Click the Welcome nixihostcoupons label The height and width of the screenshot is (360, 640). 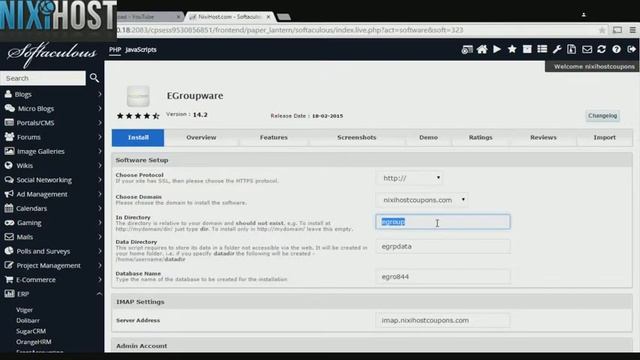click(594, 67)
